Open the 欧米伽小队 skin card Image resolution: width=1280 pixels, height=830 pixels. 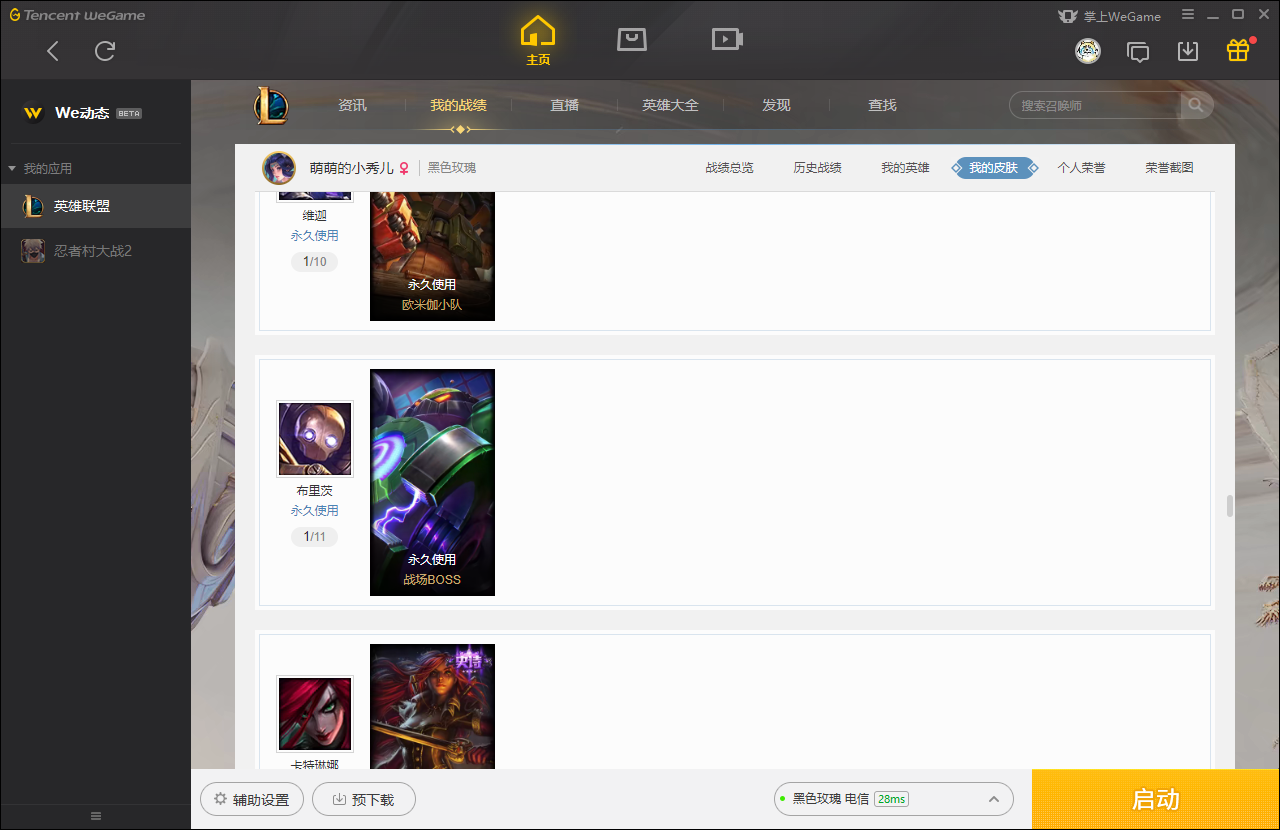tap(432, 256)
